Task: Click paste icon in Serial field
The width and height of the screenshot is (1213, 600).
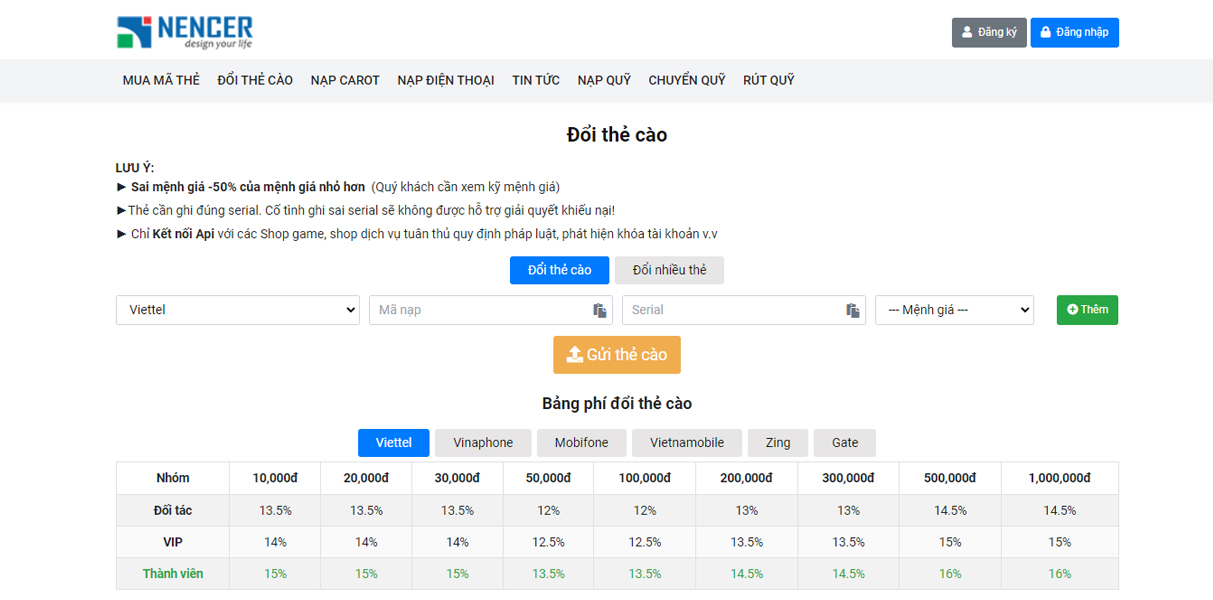Action: (852, 310)
